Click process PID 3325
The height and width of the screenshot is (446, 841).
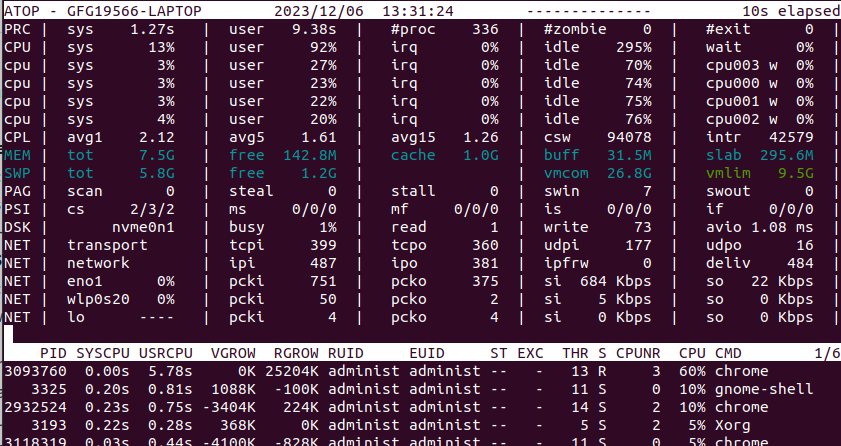click(x=49, y=389)
